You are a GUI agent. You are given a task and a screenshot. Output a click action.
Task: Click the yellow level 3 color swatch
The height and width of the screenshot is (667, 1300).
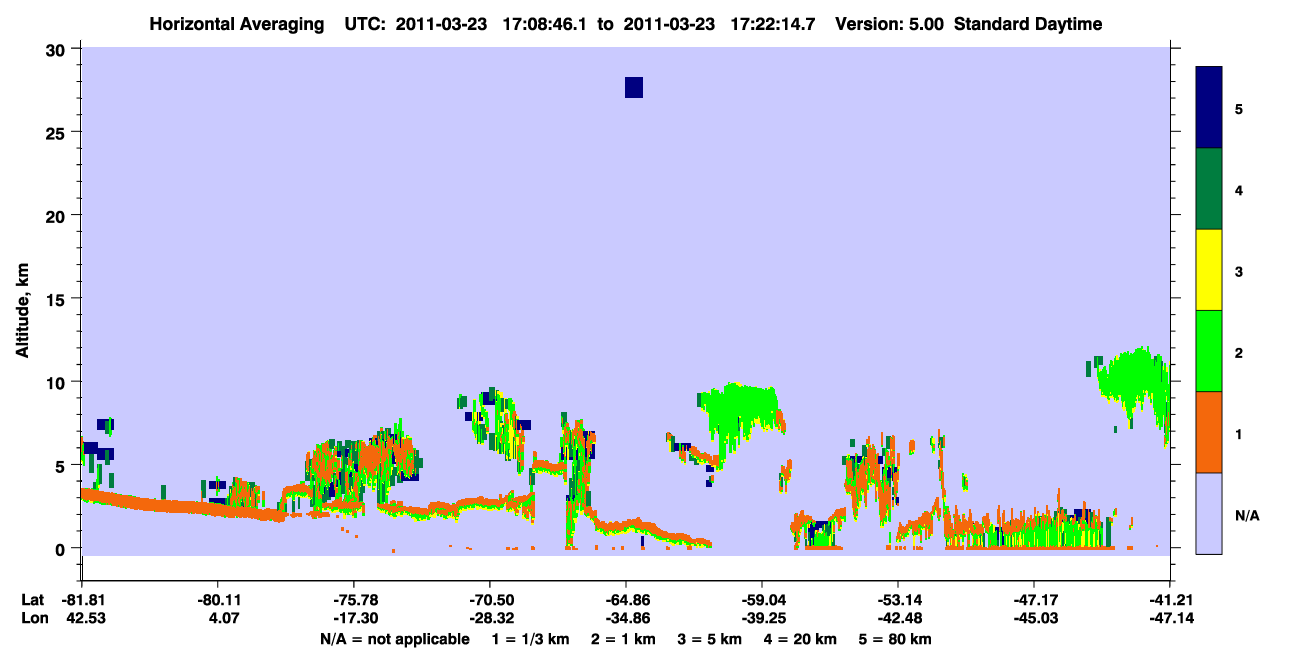click(x=1209, y=270)
